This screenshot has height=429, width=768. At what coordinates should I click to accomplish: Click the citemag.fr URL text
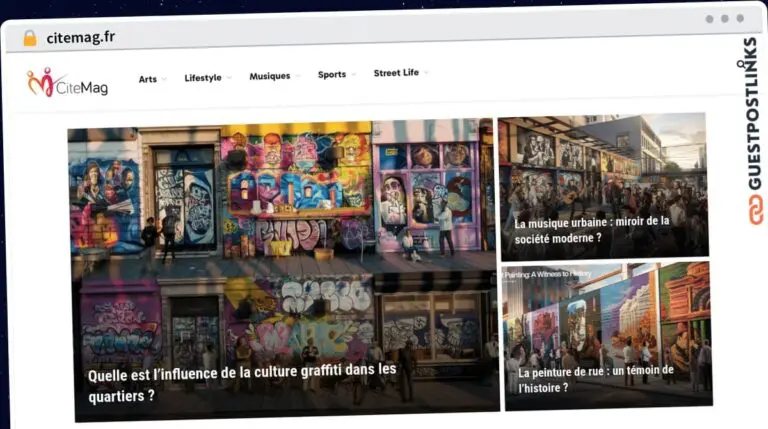80,38
